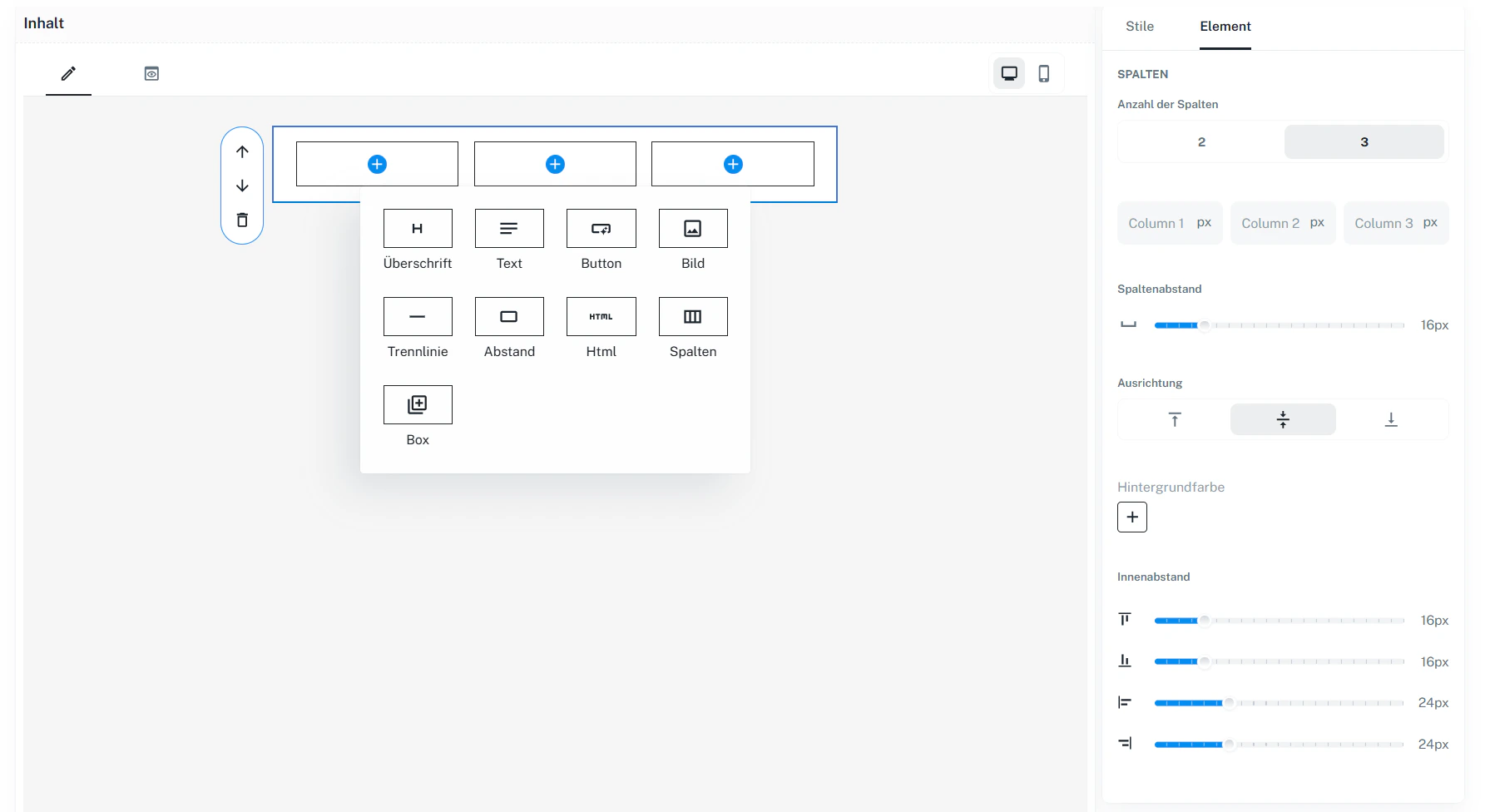
Task: Insert a Spalten columns block
Action: [x=693, y=317]
